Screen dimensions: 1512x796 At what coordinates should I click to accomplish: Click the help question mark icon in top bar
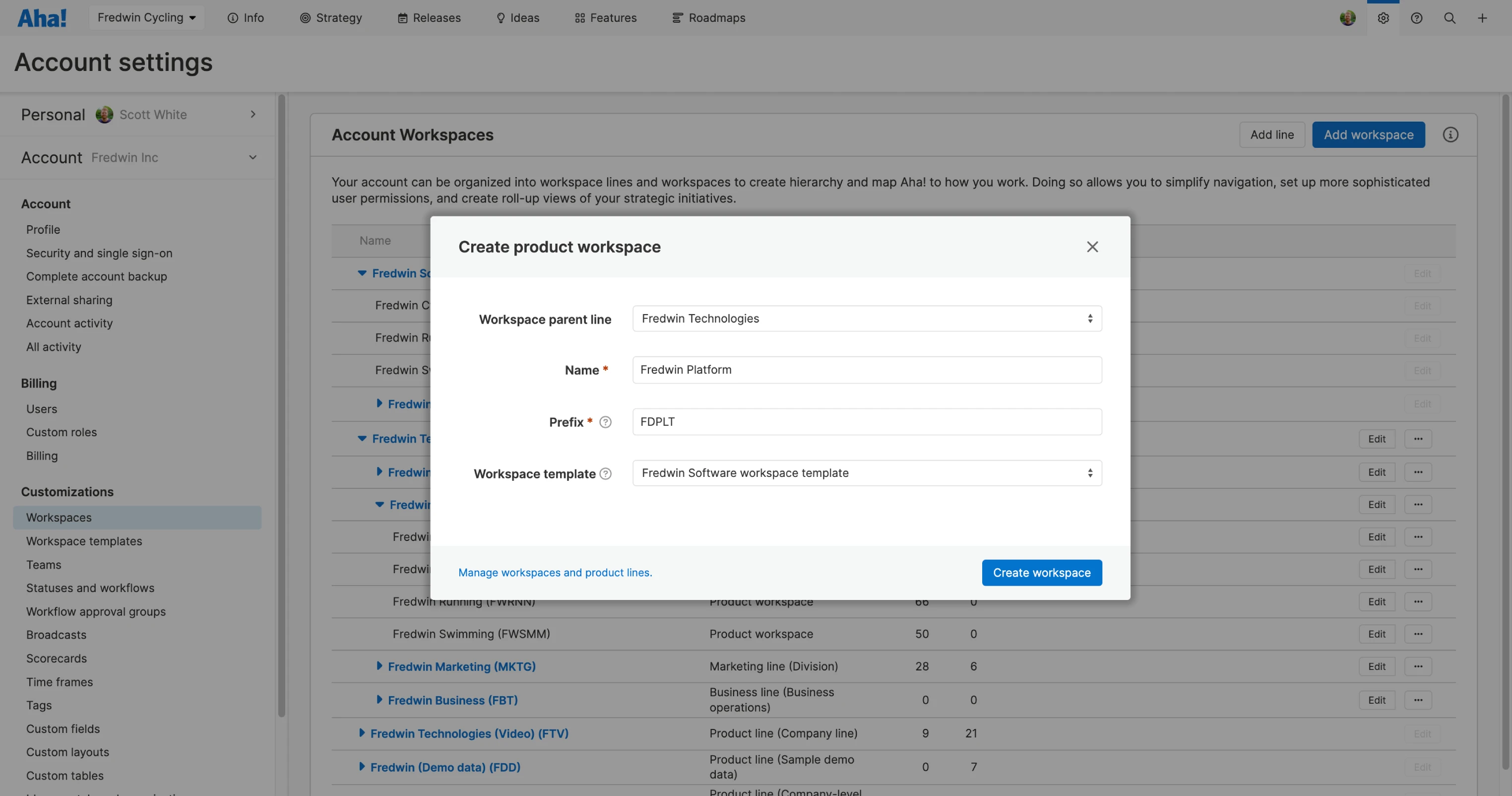(1416, 17)
